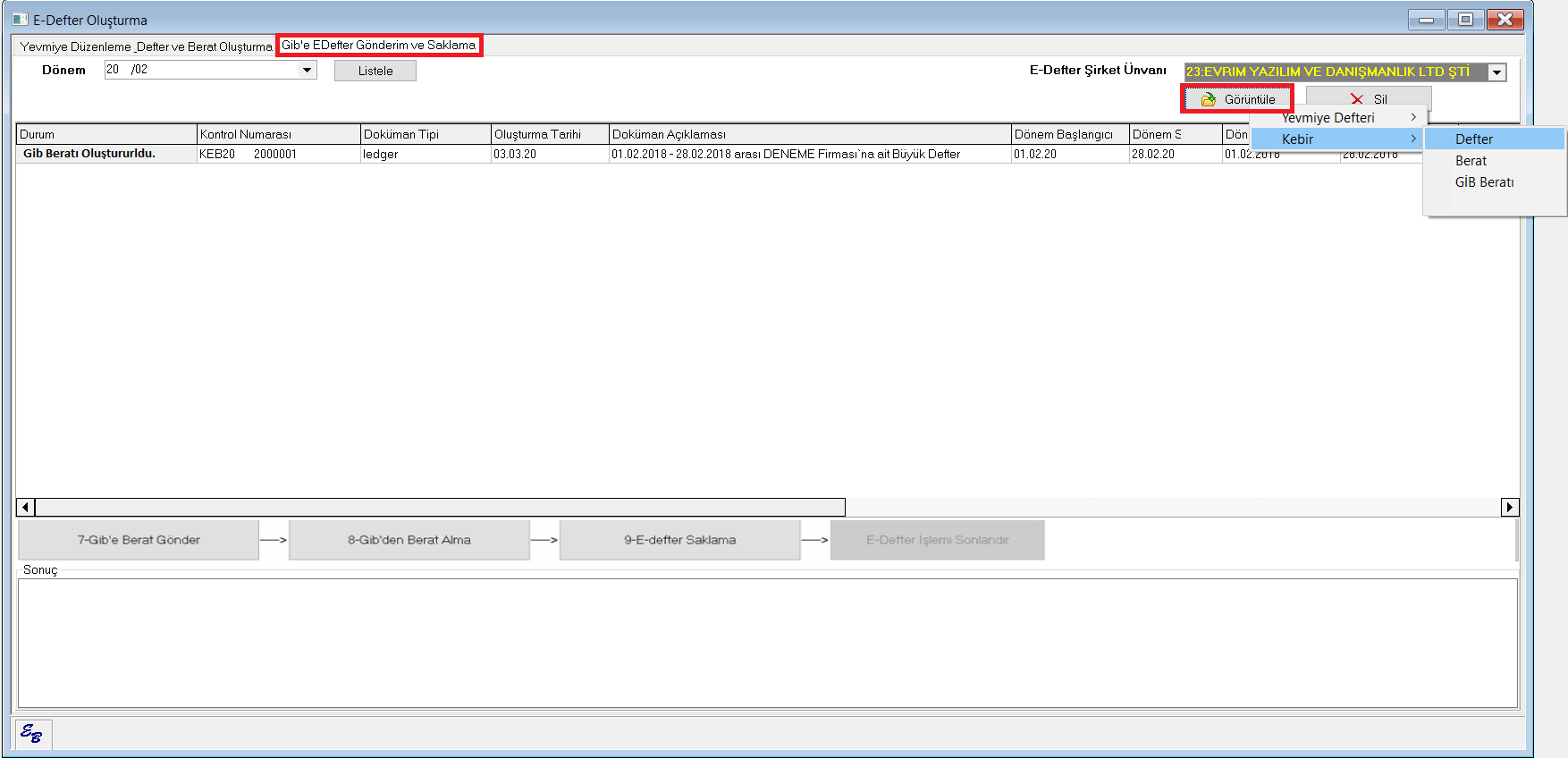Screen dimensions: 1568x758
Task: Select Berat in the Kebir submenu
Action: pos(1494,160)
